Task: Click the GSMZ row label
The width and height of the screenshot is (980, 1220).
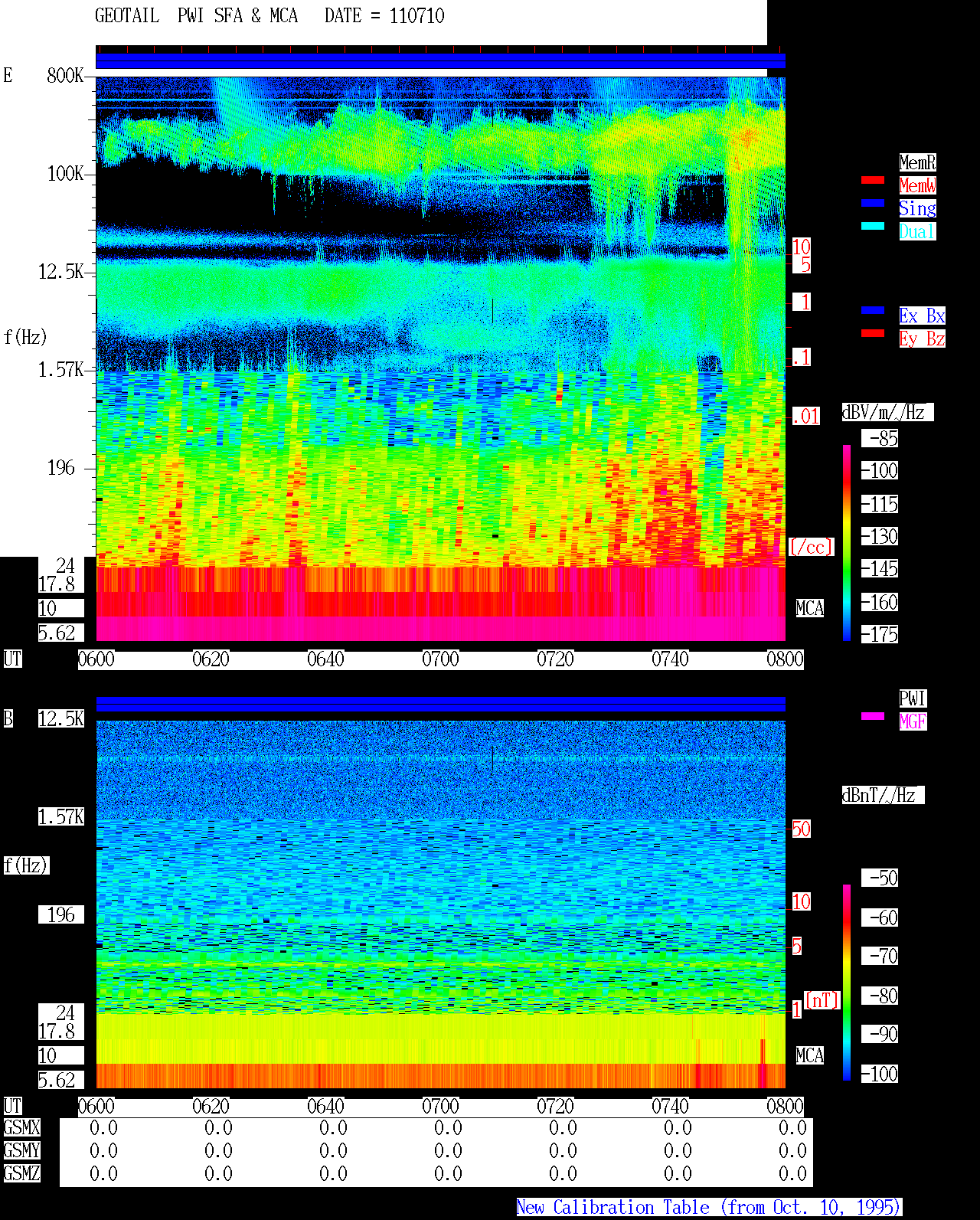Action: (22, 1173)
